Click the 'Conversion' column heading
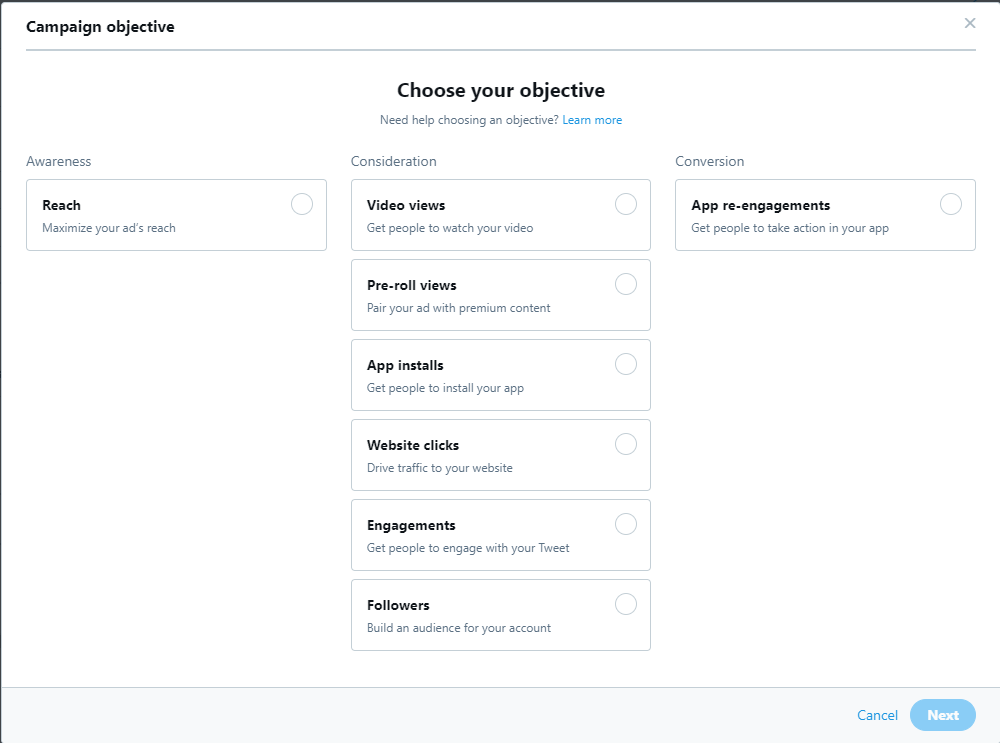 [x=710, y=161]
